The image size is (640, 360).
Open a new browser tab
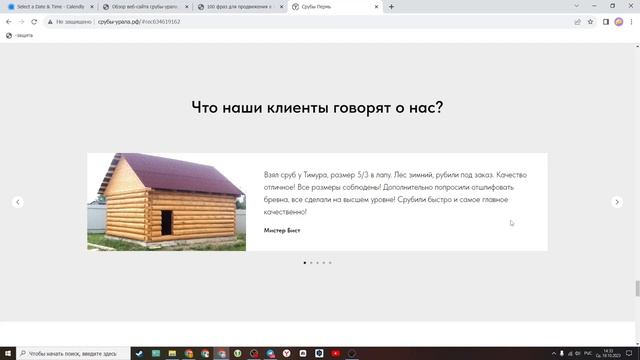coord(391,7)
